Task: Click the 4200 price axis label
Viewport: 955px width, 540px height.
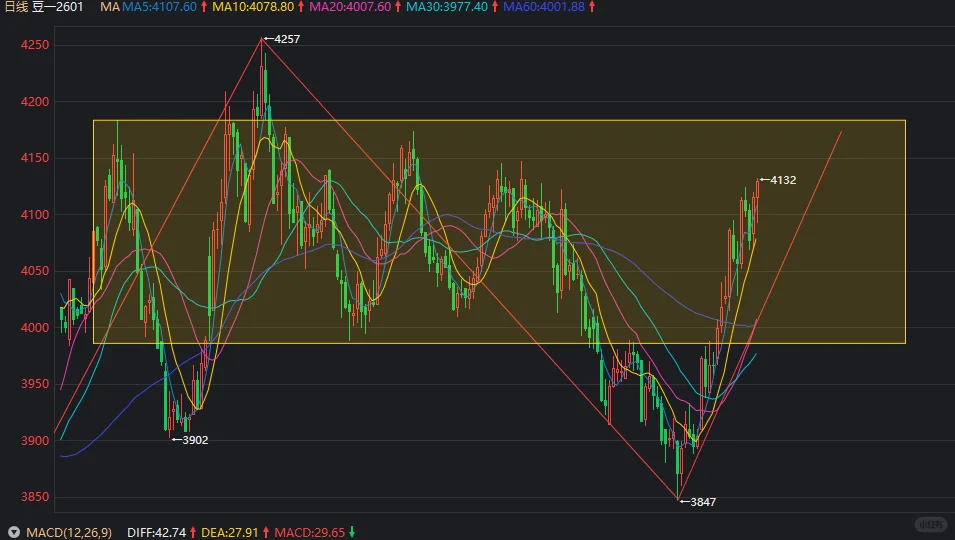Action: coord(35,102)
